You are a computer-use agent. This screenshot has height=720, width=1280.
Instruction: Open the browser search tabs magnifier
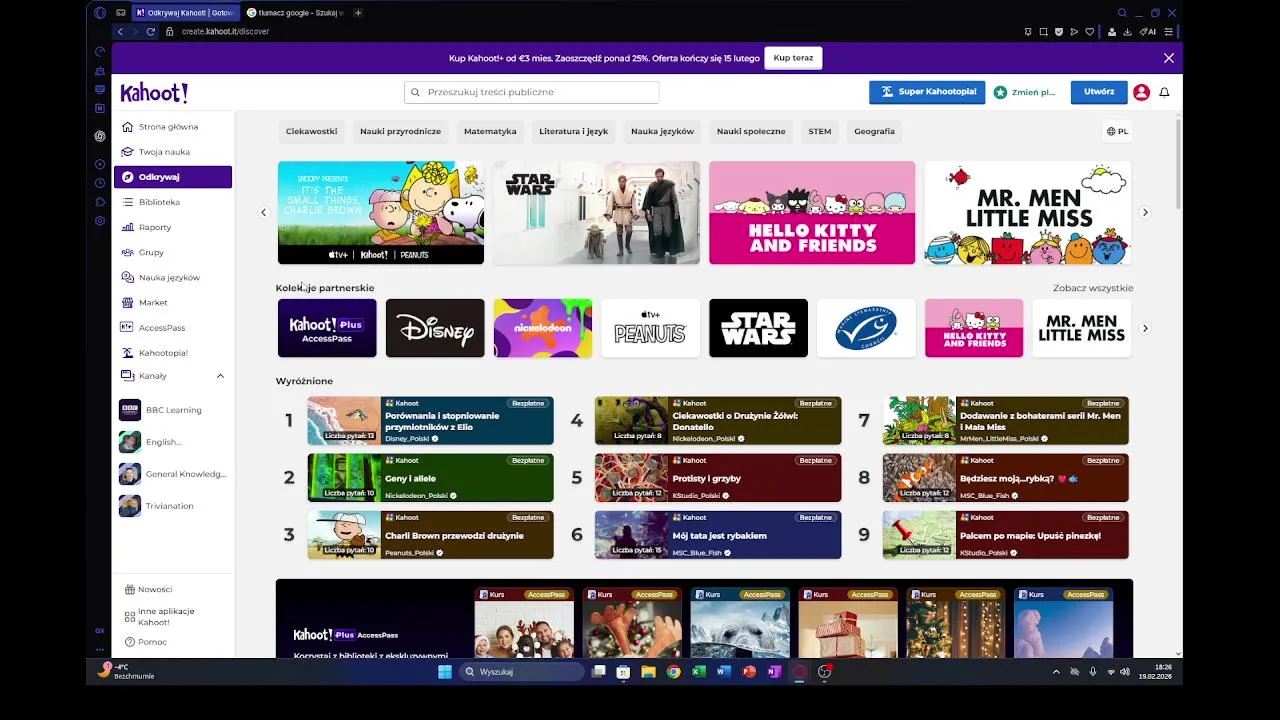1122,13
